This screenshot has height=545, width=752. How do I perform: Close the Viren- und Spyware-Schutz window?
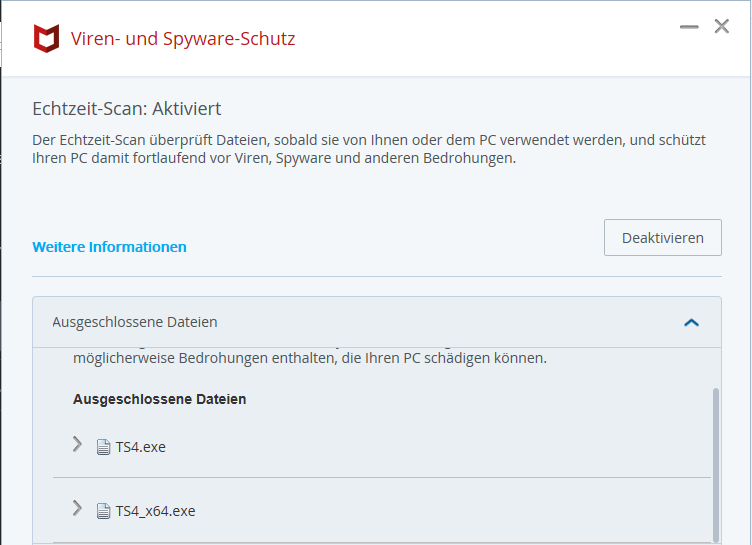click(722, 26)
